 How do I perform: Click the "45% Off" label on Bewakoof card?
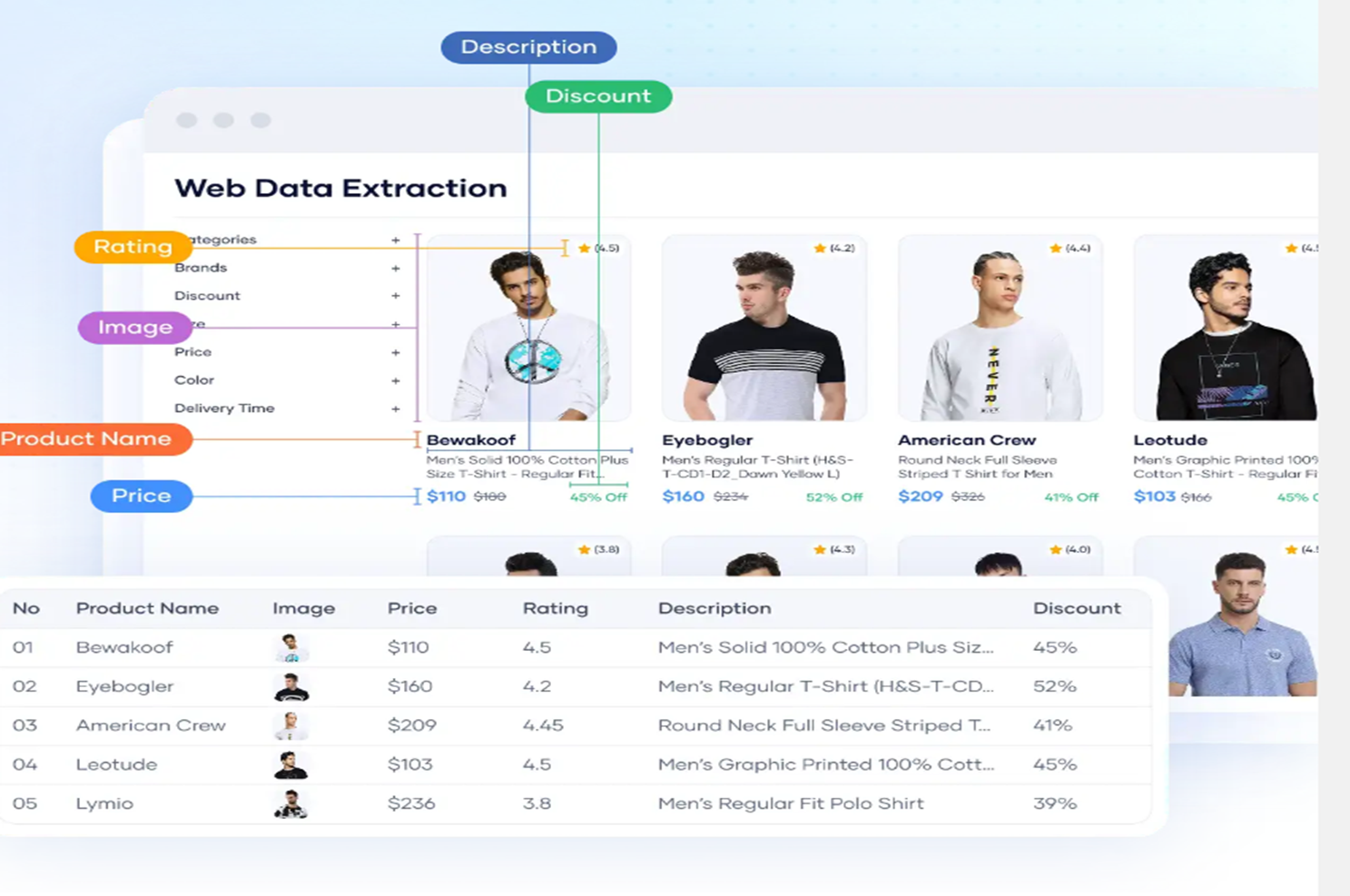pyautogui.click(x=598, y=497)
